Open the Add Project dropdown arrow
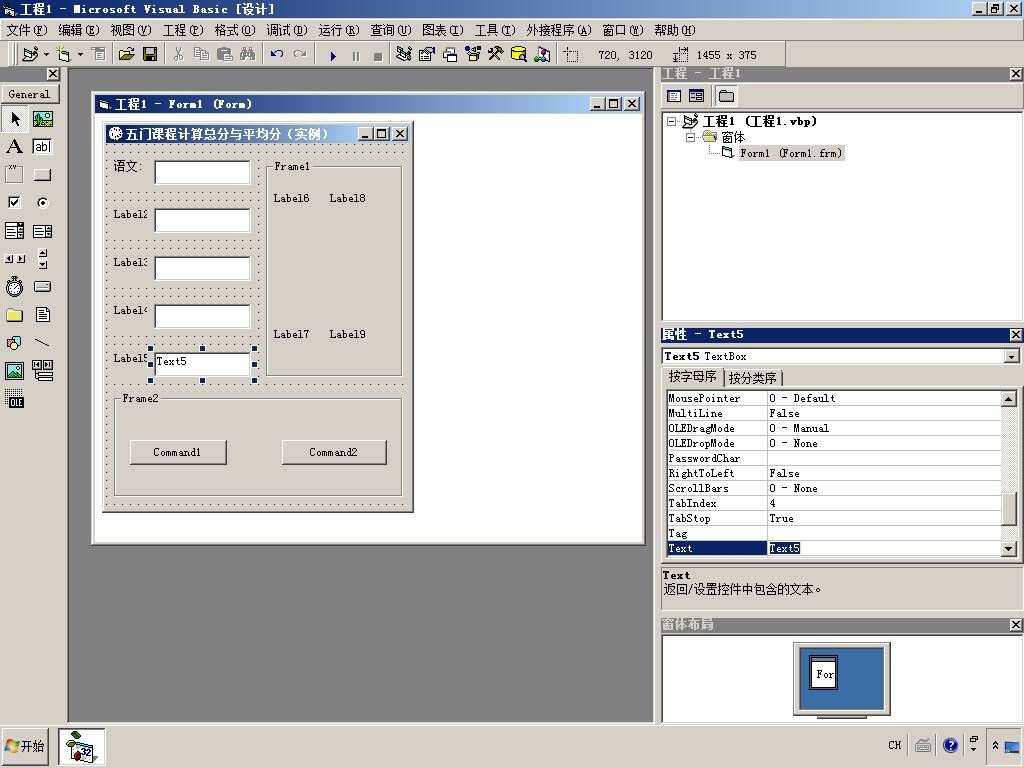The height and width of the screenshot is (768, 1024). click(46, 54)
